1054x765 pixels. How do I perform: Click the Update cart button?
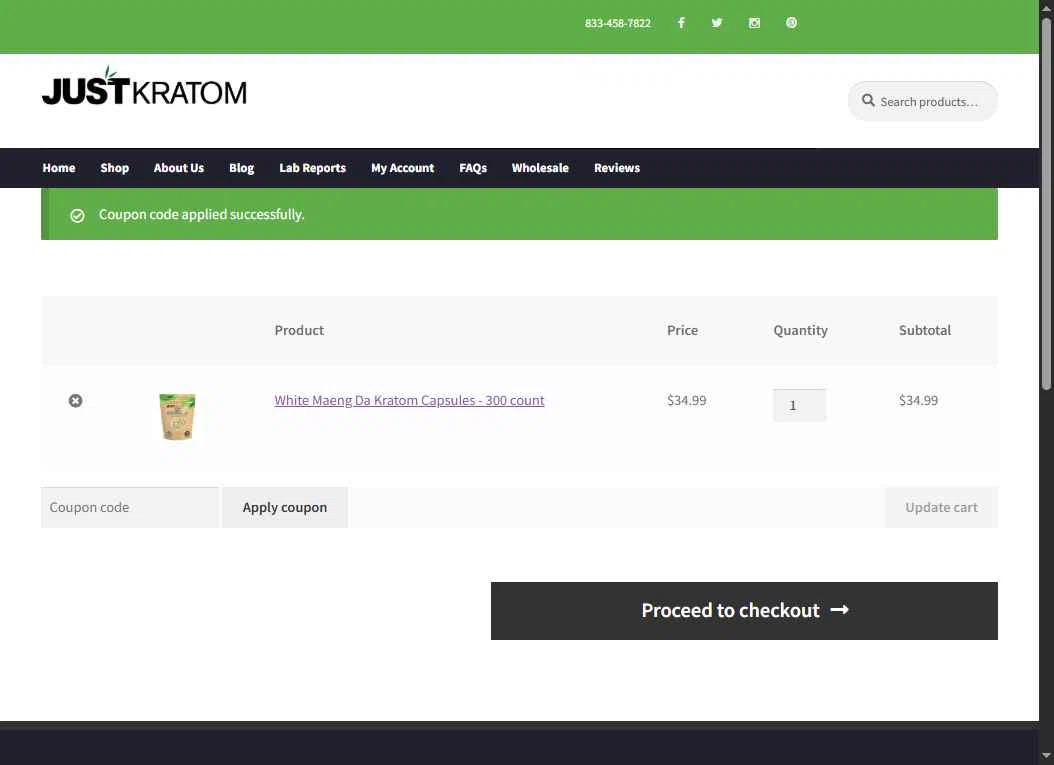pos(941,508)
